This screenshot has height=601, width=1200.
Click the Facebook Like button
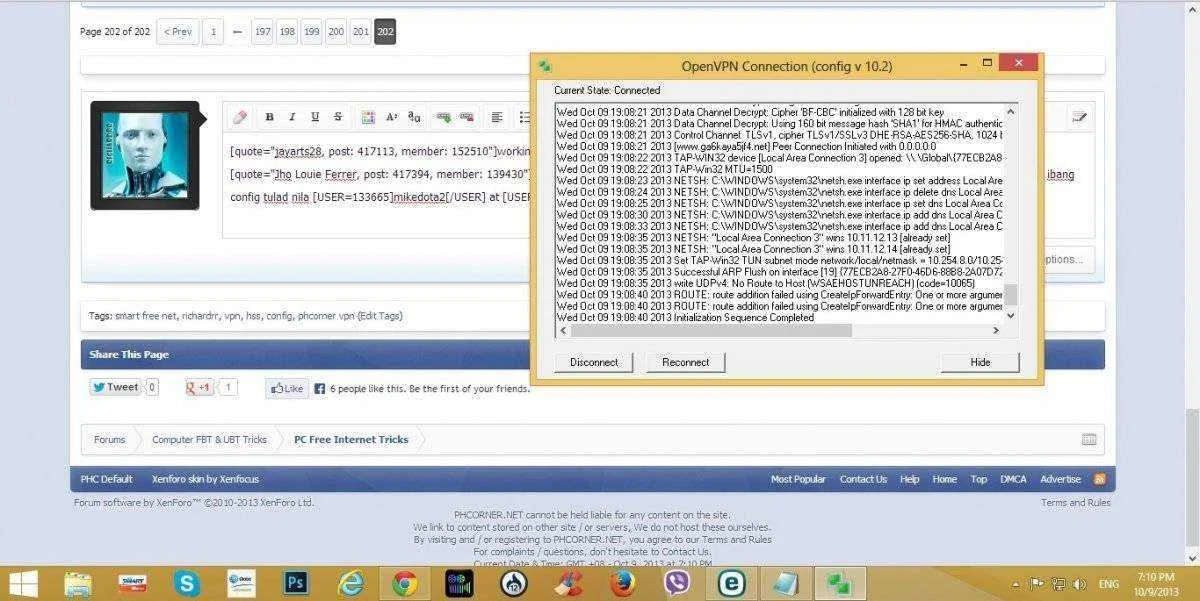point(286,388)
